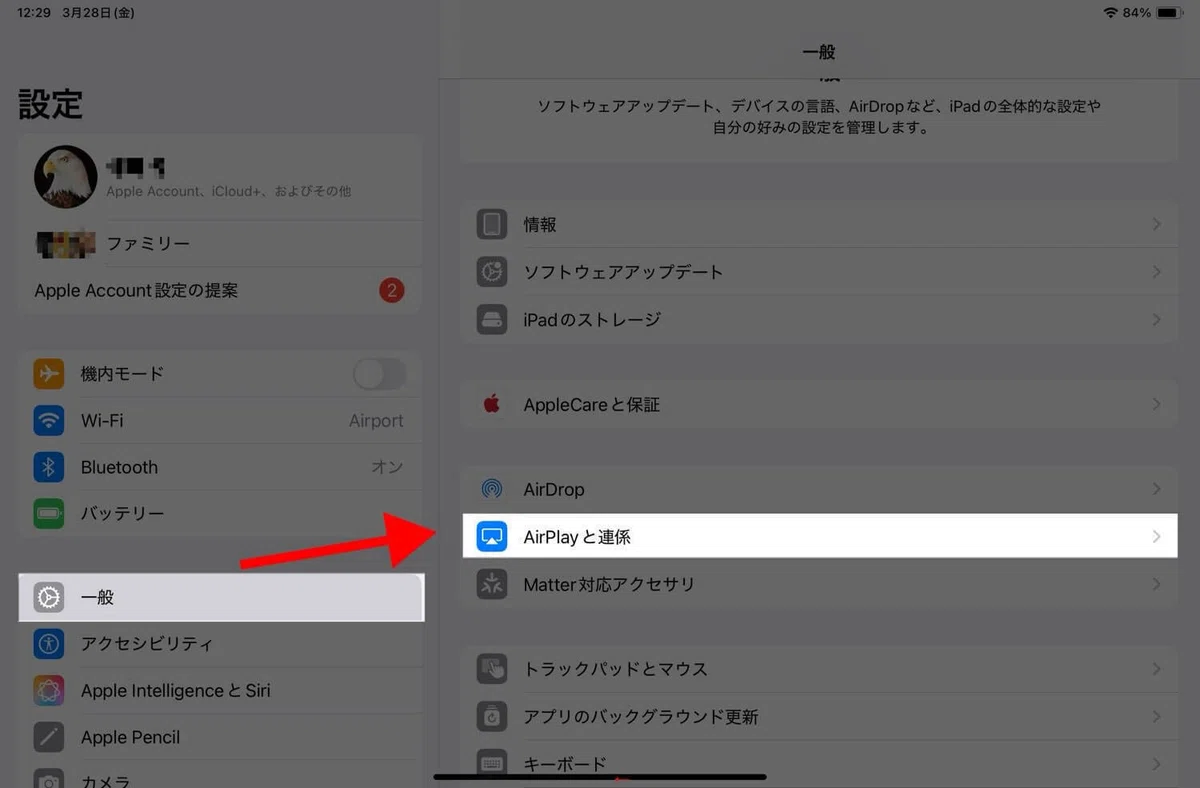Expand トラックパッドとマウス chevron
The image size is (1200, 788).
1157,669
